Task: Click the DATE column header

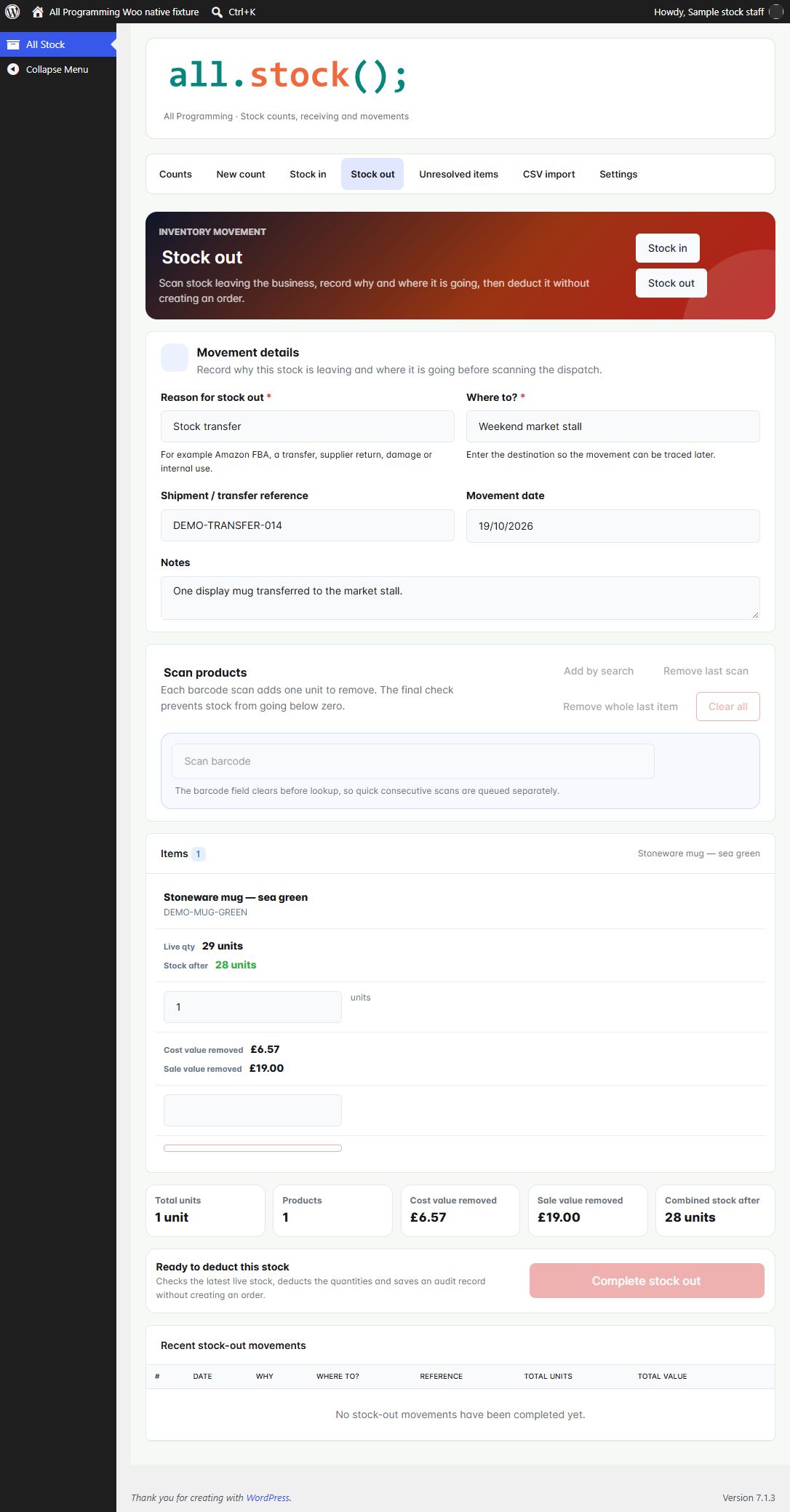Action: coord(202,1377)
